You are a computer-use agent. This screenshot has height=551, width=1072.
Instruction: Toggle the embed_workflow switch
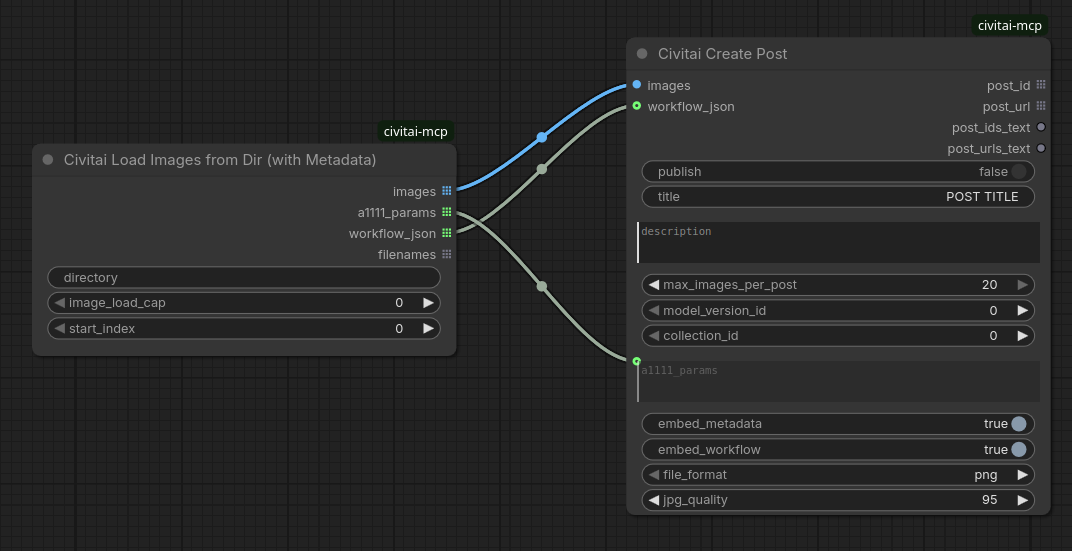1019,450
